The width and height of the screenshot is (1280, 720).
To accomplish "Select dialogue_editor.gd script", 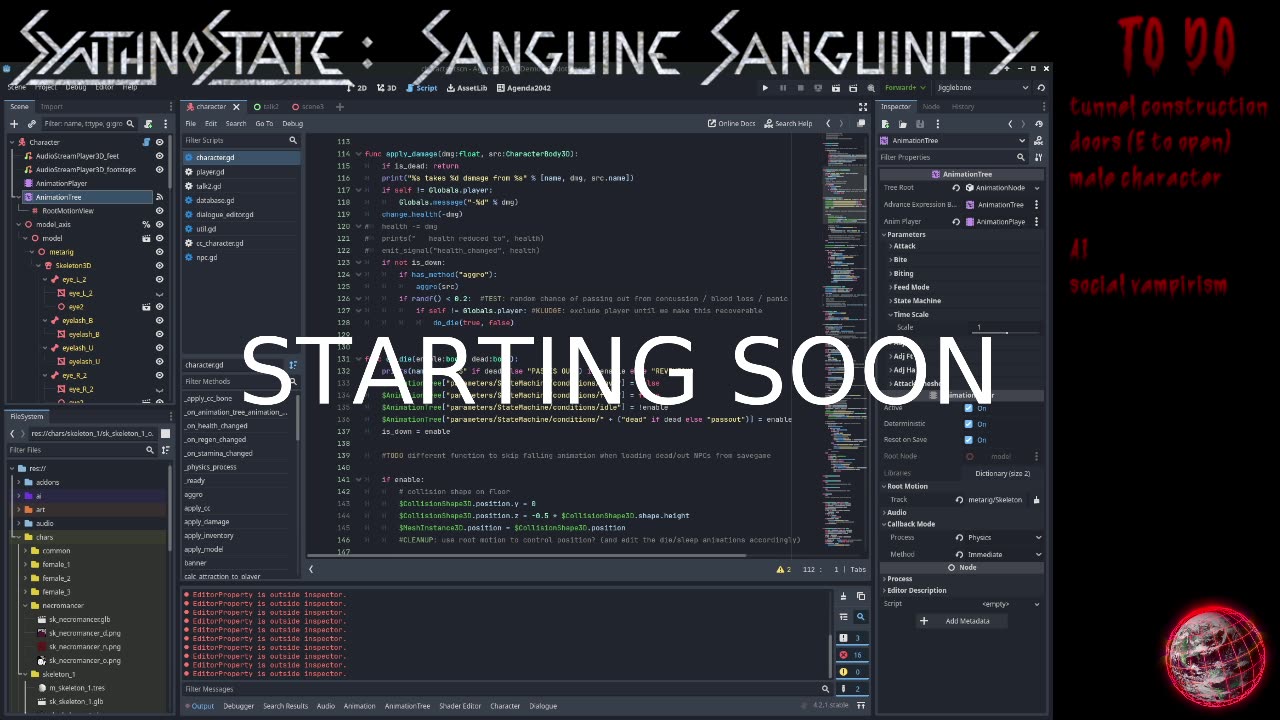I will (x=225, y=215).
